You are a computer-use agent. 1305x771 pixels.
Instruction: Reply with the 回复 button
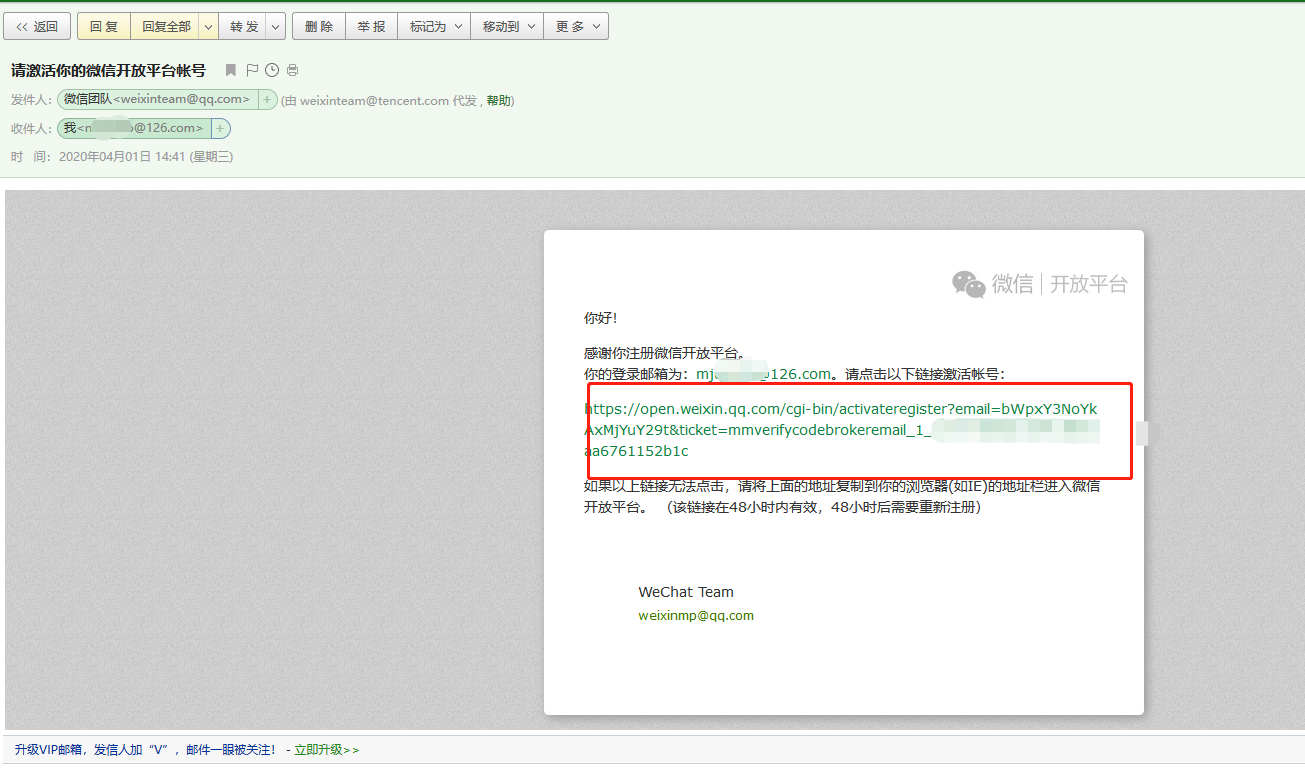coord(104,27)
